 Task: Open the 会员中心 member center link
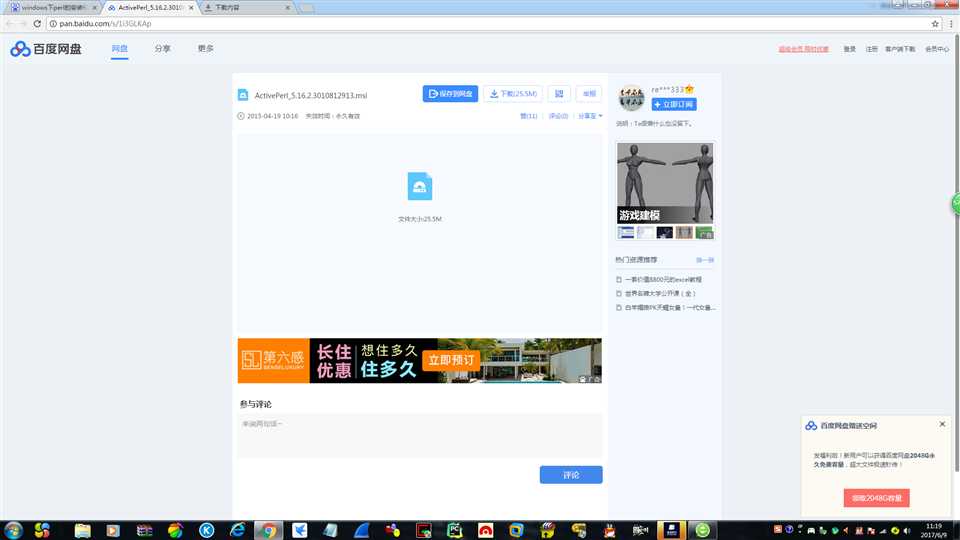[937, 49]
